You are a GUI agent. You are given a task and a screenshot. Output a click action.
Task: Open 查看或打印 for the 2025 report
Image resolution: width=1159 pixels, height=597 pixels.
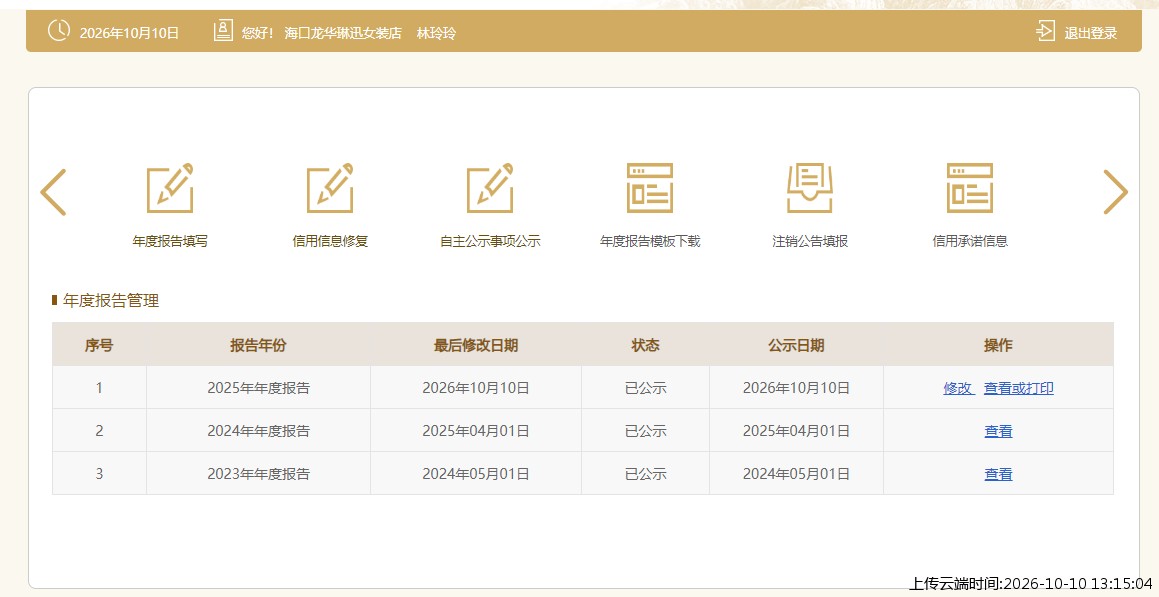(x=1019, y=388)
